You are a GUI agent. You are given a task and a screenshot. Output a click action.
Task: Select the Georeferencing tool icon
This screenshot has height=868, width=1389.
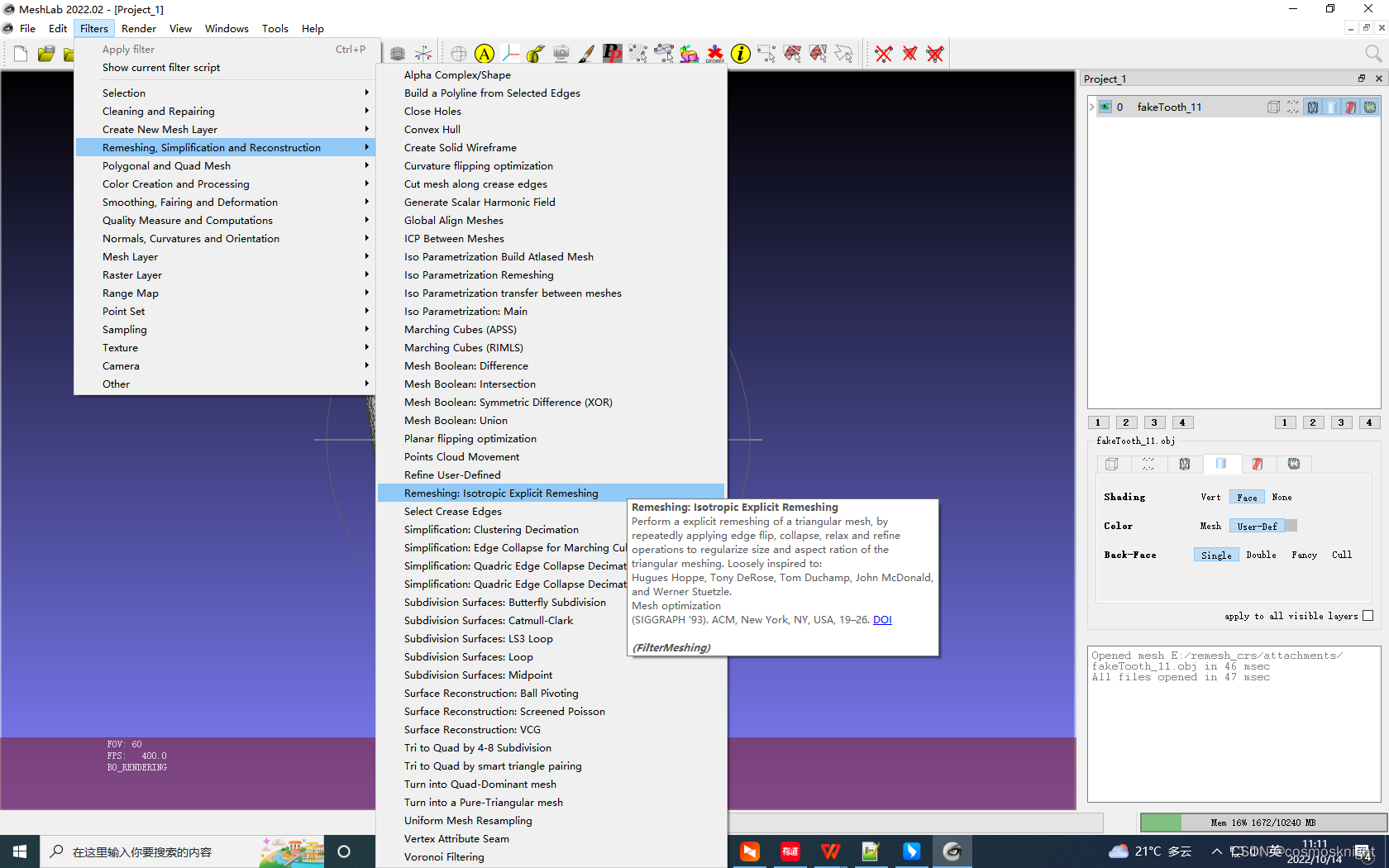715,54
